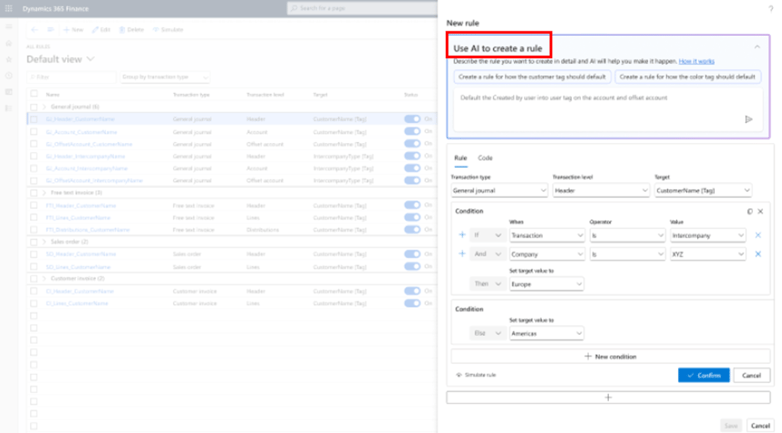This screenshot has height=433, width=782.
Task: Toggle the FTI_Header_CustomerName status switch
Action: click(412, 205)
